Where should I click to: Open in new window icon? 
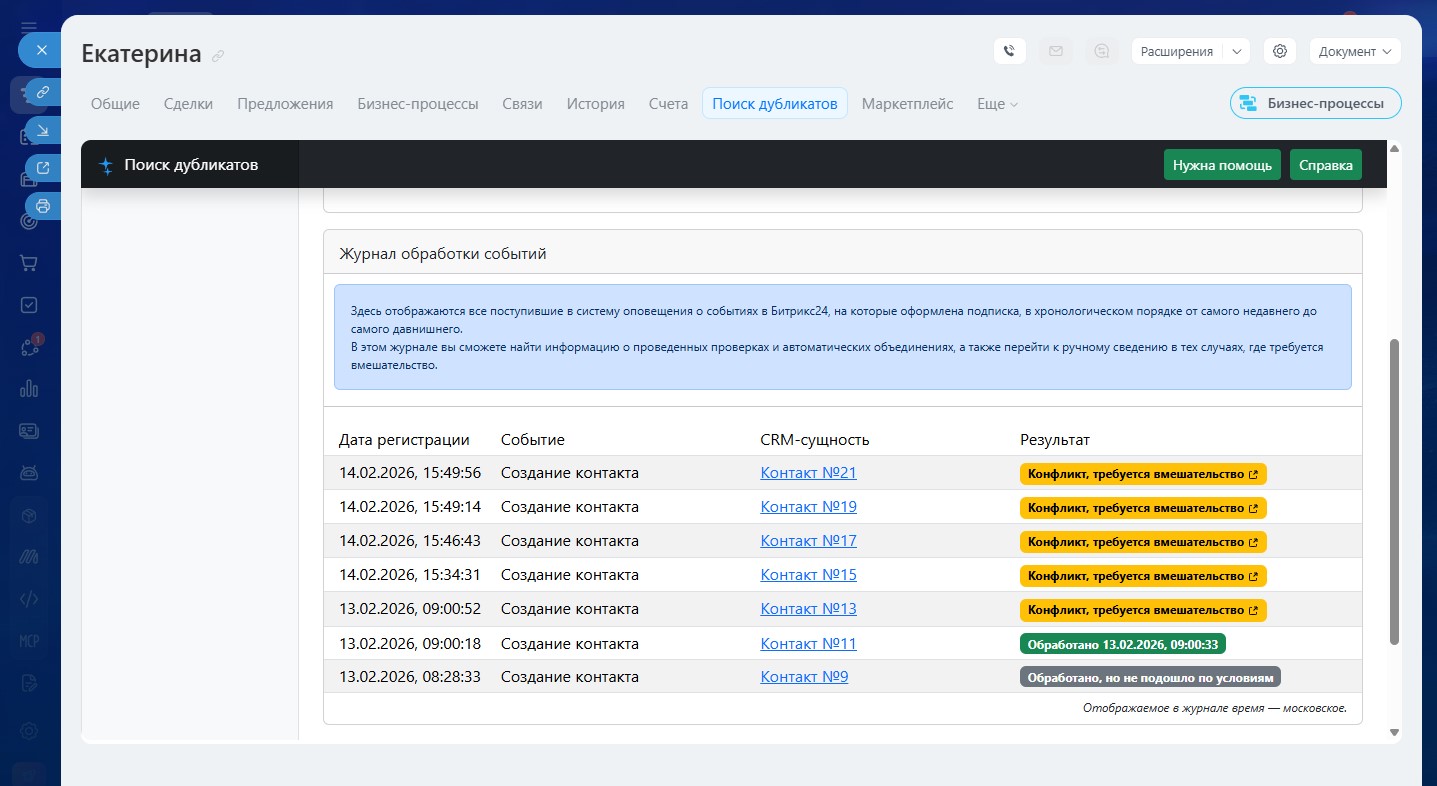[43, 168]
